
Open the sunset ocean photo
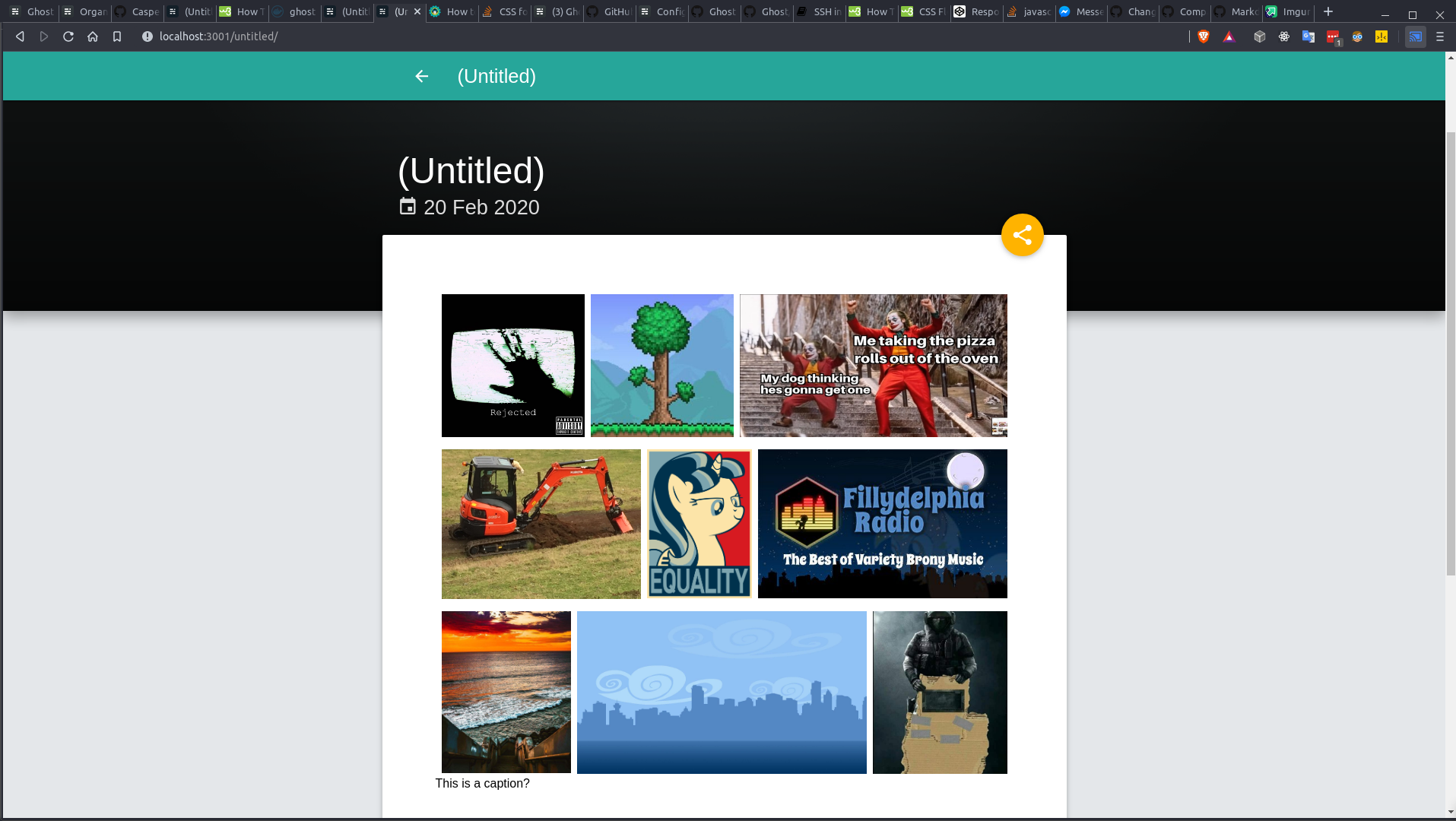pyautogui.click(x=506, y=693)
